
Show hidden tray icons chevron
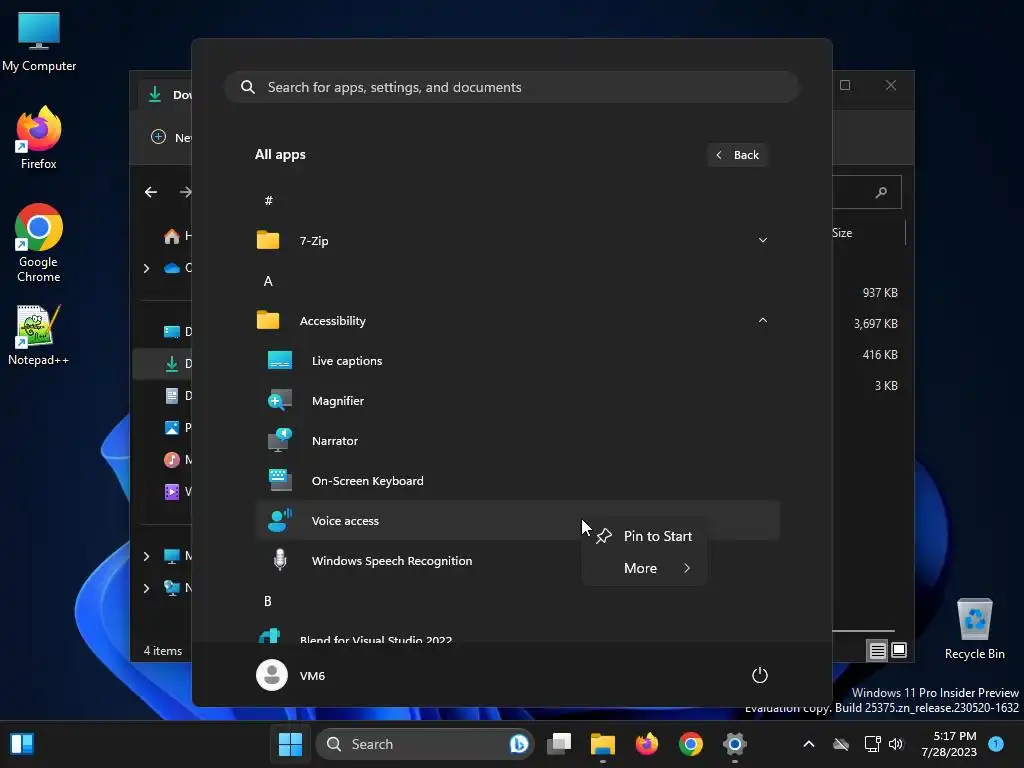pyautogui.click(x=808, y=744)
